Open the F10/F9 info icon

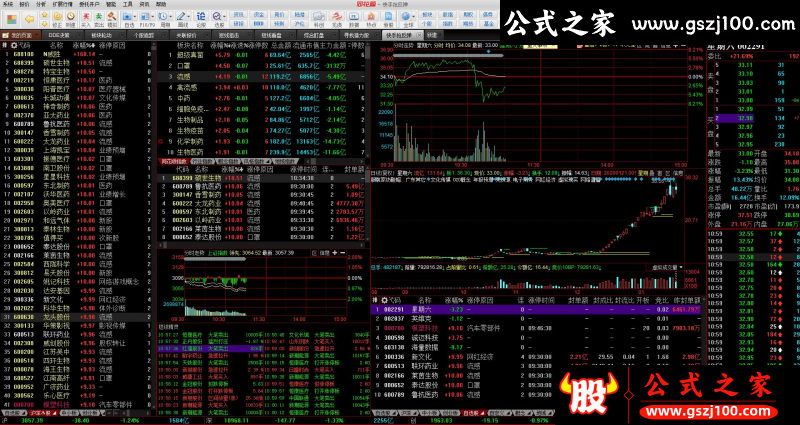coord(144,16)
